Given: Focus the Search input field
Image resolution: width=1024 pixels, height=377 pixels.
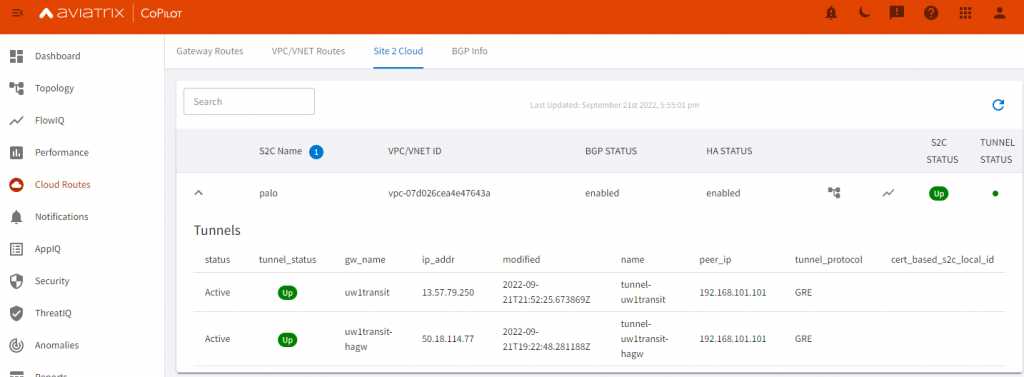Looking at the screenshot, I should click(x=249, y=101).
